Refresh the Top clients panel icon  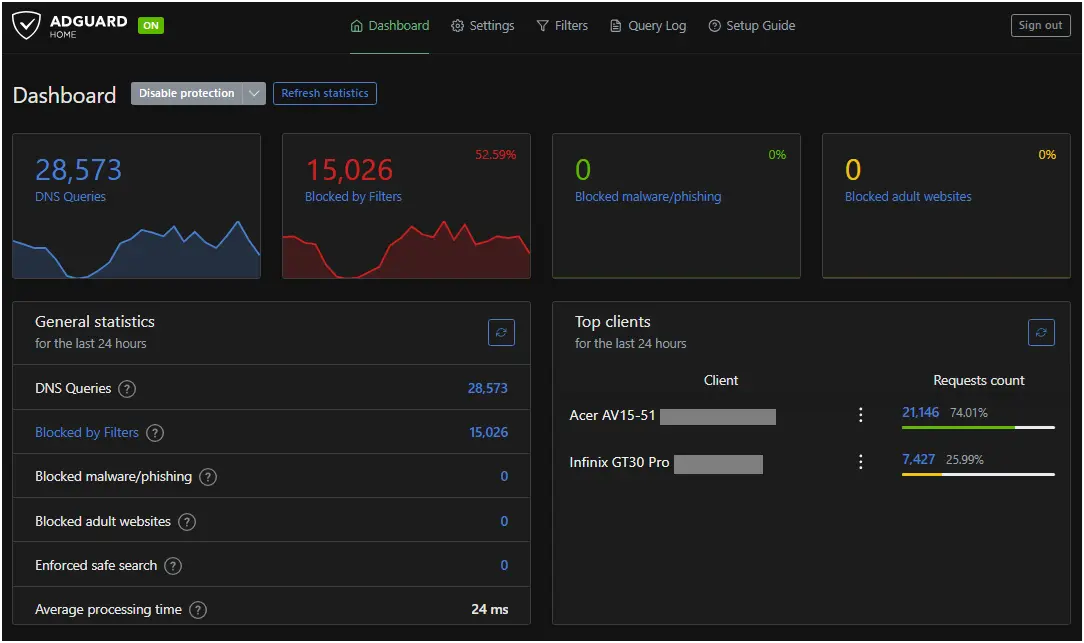(x=1041, y=333)
